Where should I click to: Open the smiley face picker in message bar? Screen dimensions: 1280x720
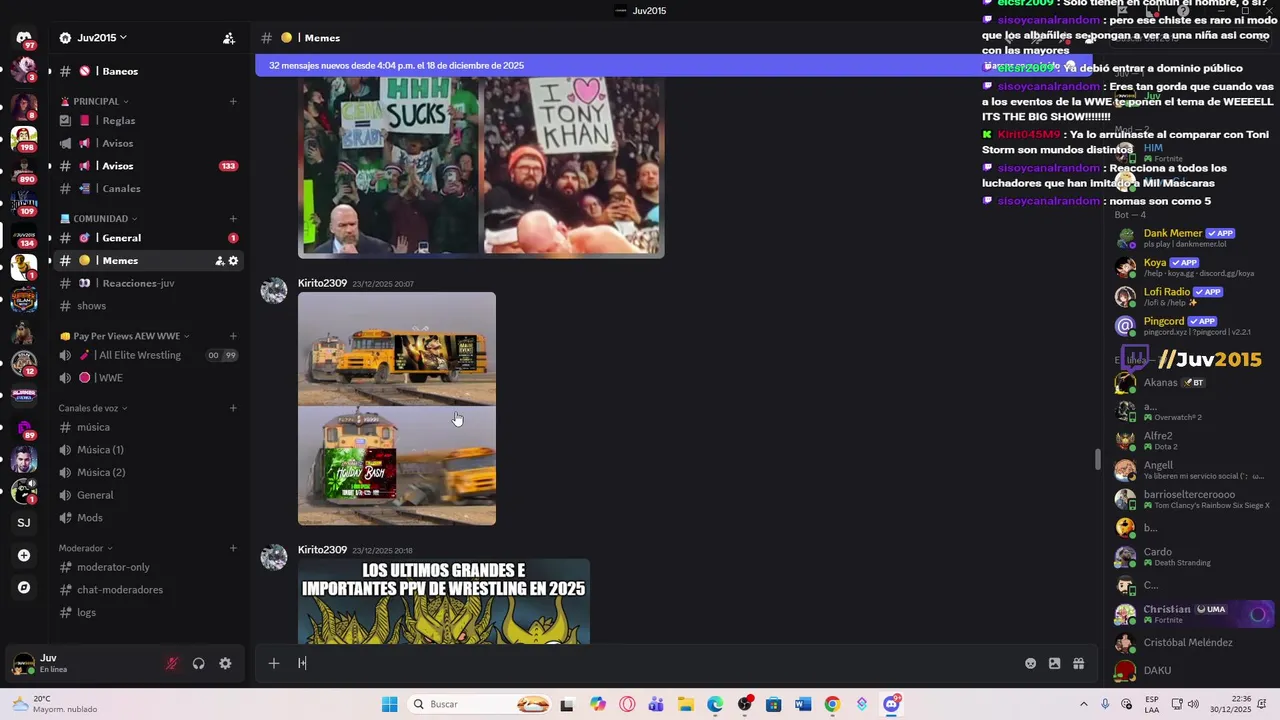[1031, 663]
